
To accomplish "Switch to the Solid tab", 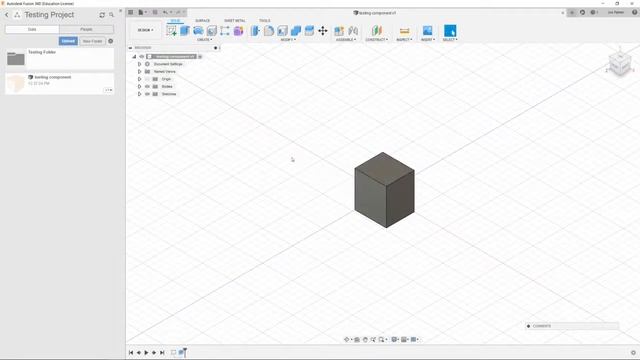I will click(x=175, y=20).
